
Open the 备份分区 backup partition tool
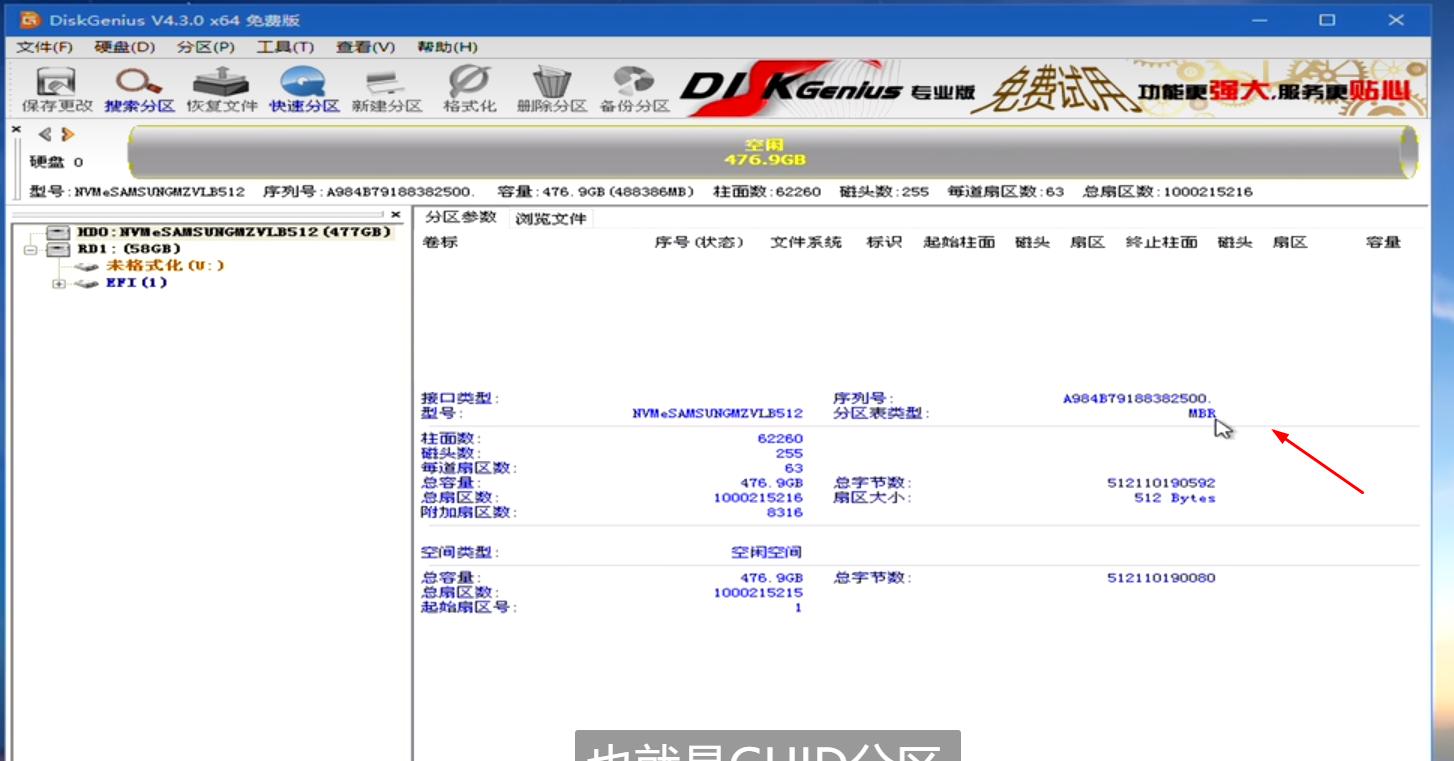(x=634, y=89)
